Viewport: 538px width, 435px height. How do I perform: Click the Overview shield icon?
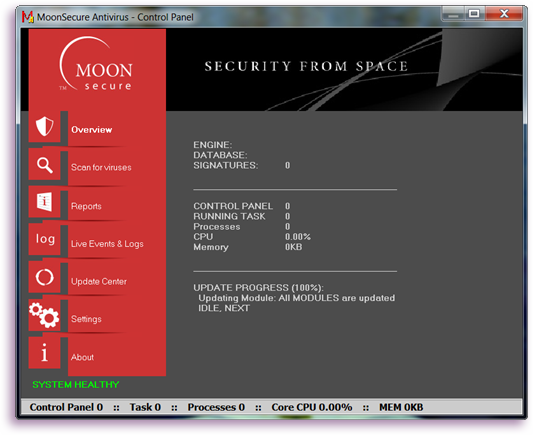pos(45,127)
